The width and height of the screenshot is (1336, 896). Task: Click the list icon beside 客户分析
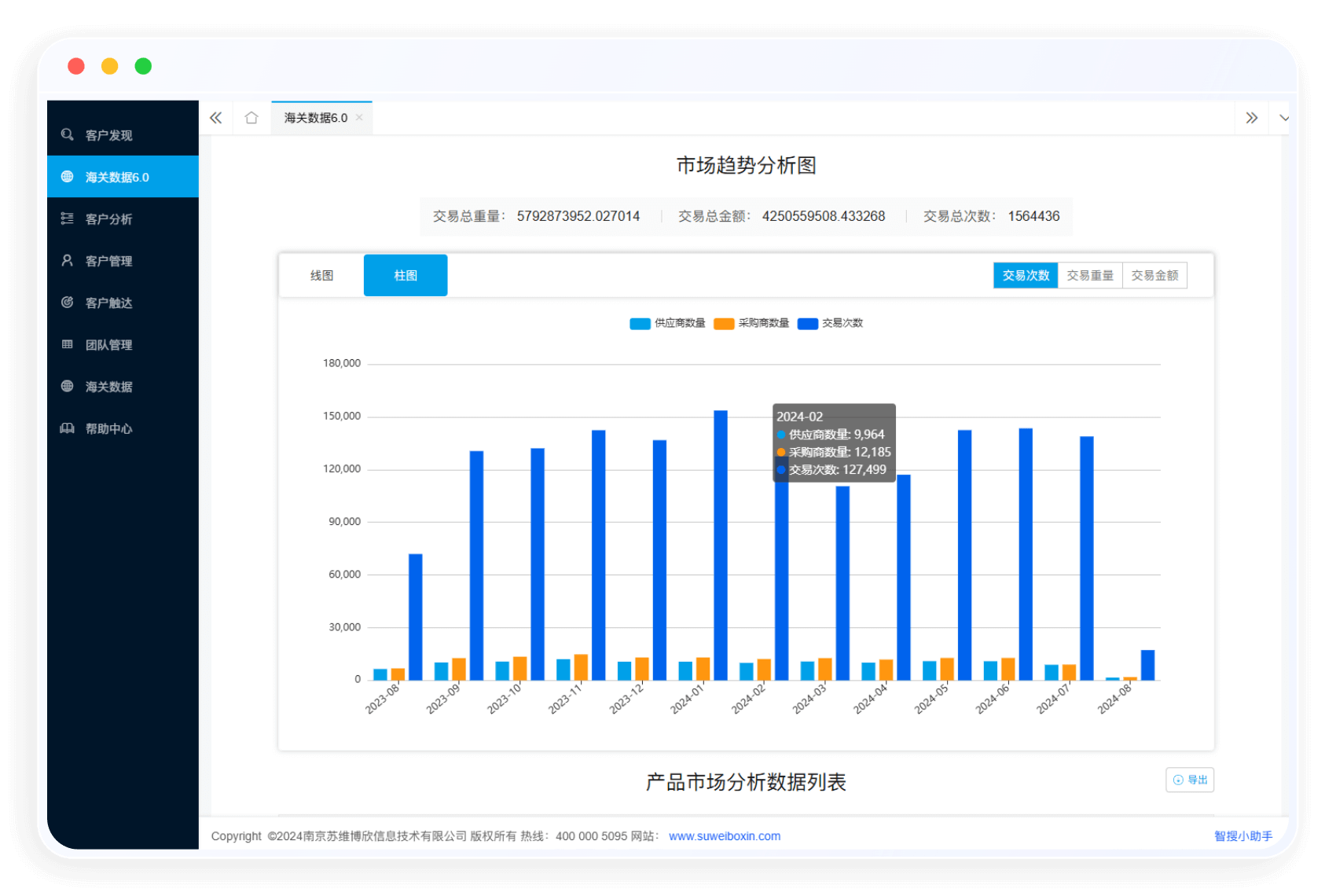click(x=68, y=218)
